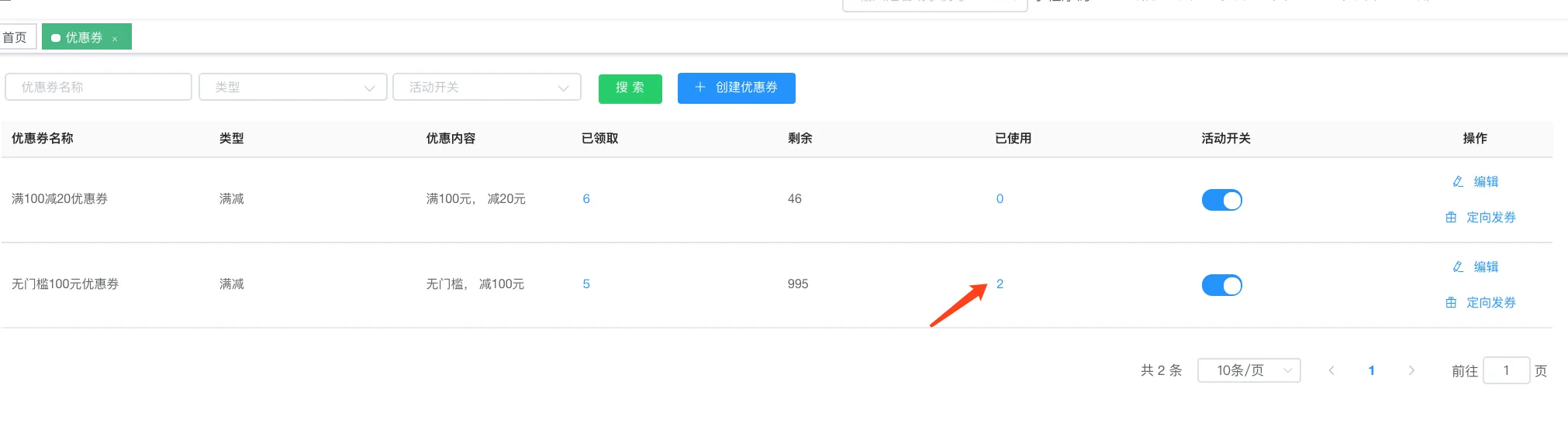Click the 优惠券名称 search input
This screenshot has width=1568, height=423.
point(98,88)
